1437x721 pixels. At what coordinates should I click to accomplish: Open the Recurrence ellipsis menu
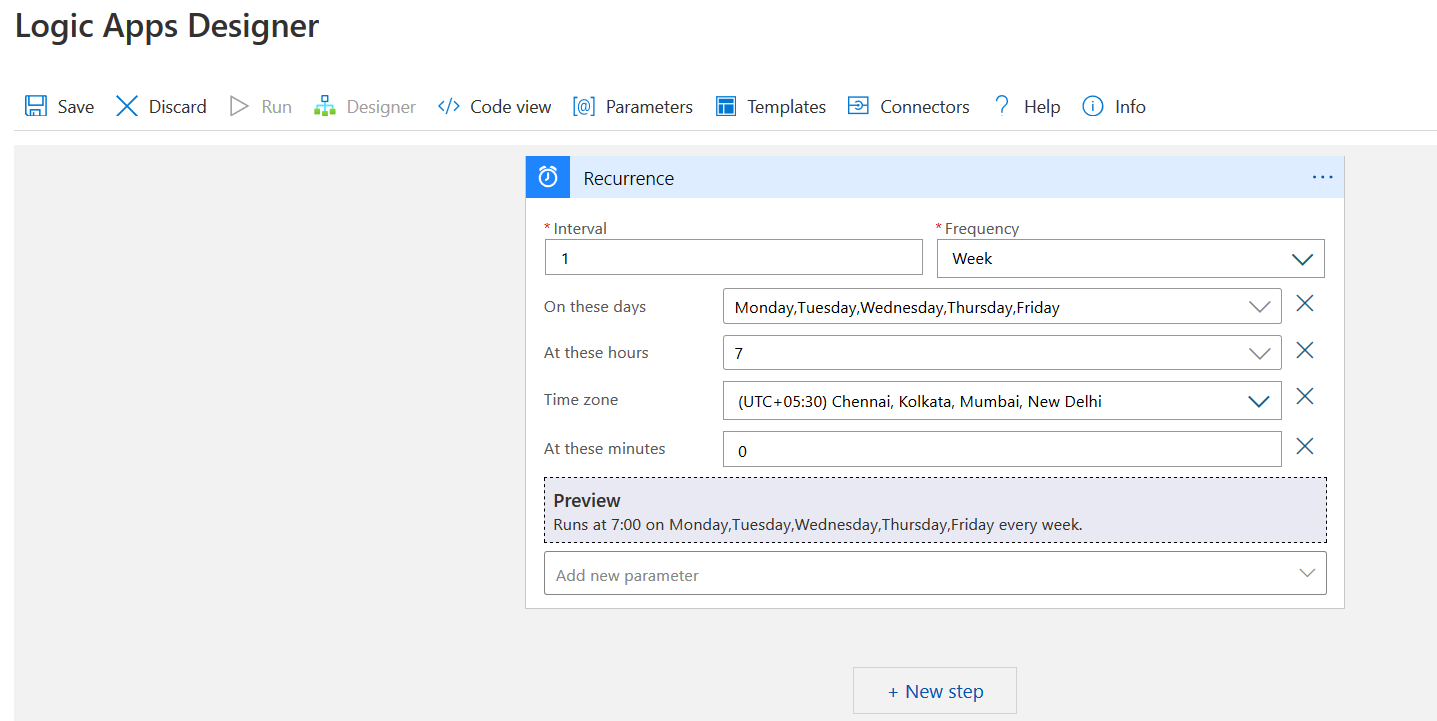pos(1322,178)
